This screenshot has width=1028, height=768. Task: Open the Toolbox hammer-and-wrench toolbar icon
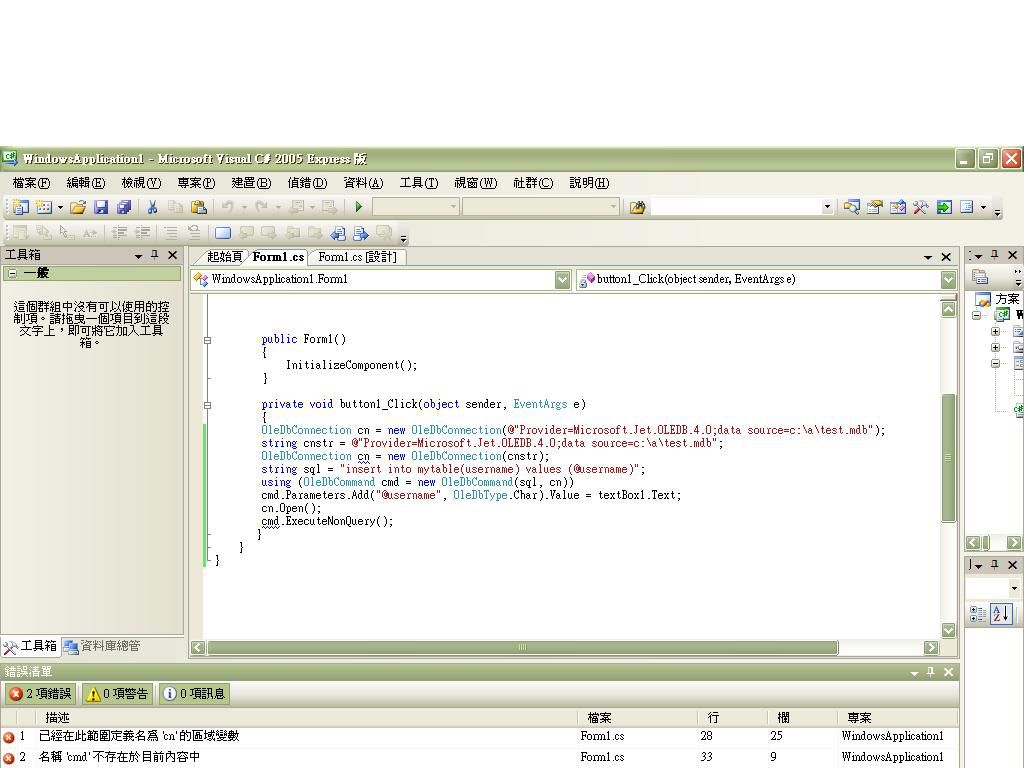click(x=920, y=207)
